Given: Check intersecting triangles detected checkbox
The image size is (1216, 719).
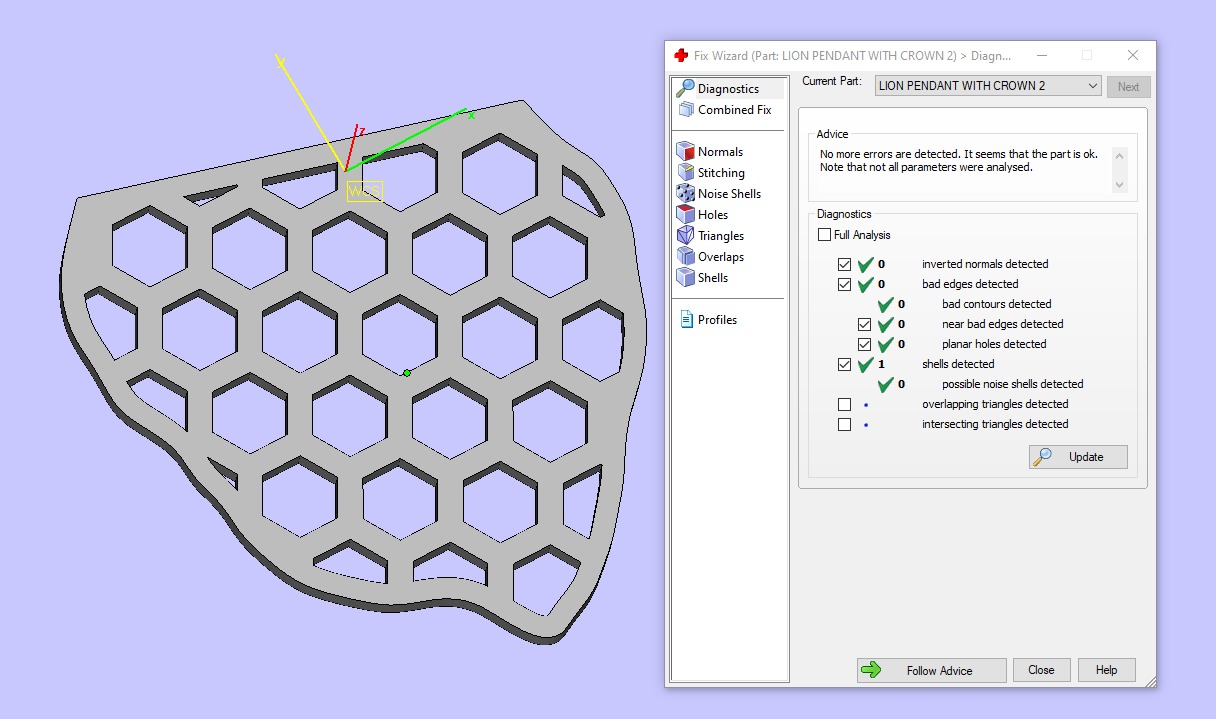Looking at the screenshot, I should coord(844,425).
